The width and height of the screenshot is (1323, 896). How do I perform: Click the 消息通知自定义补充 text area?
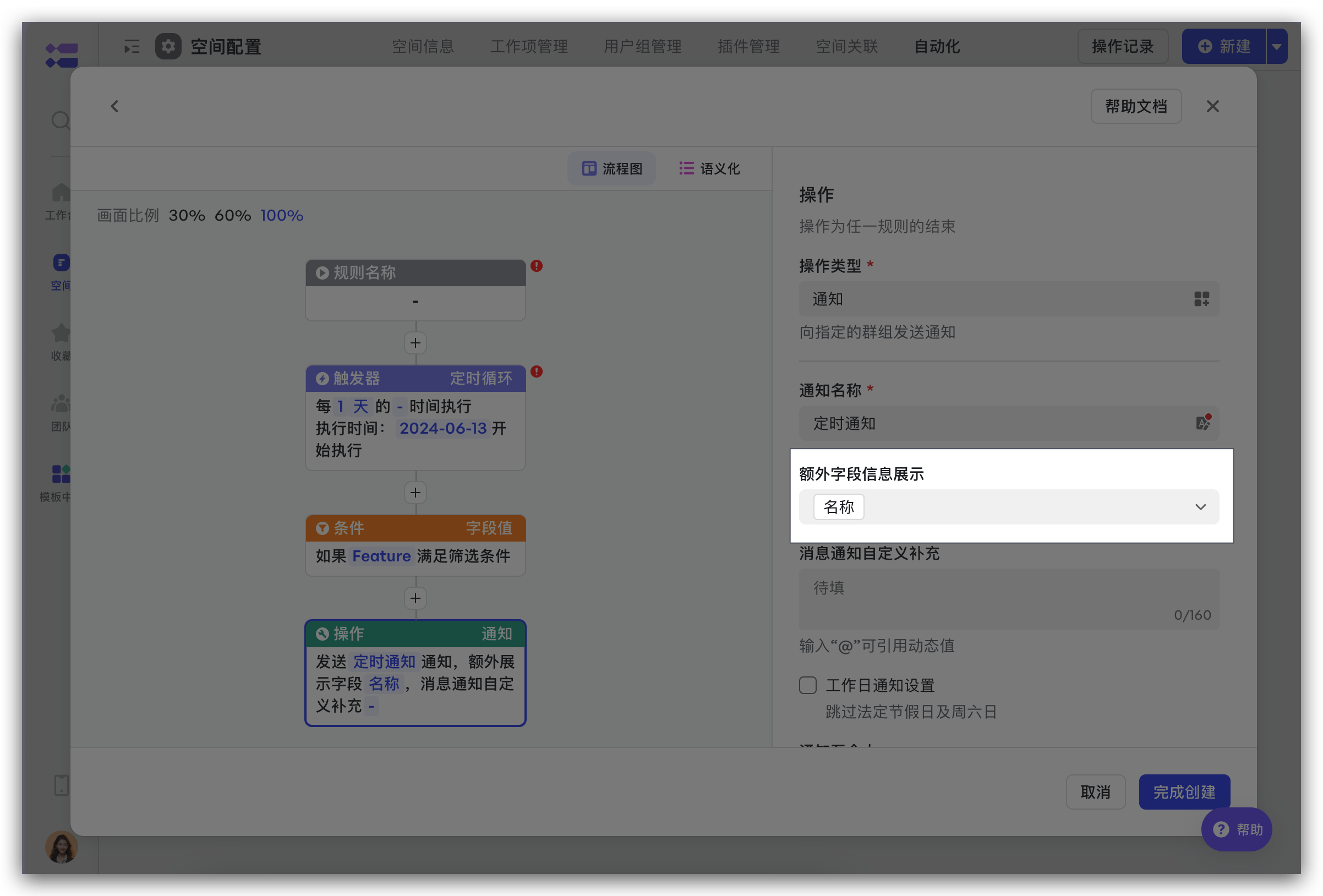1009,599
